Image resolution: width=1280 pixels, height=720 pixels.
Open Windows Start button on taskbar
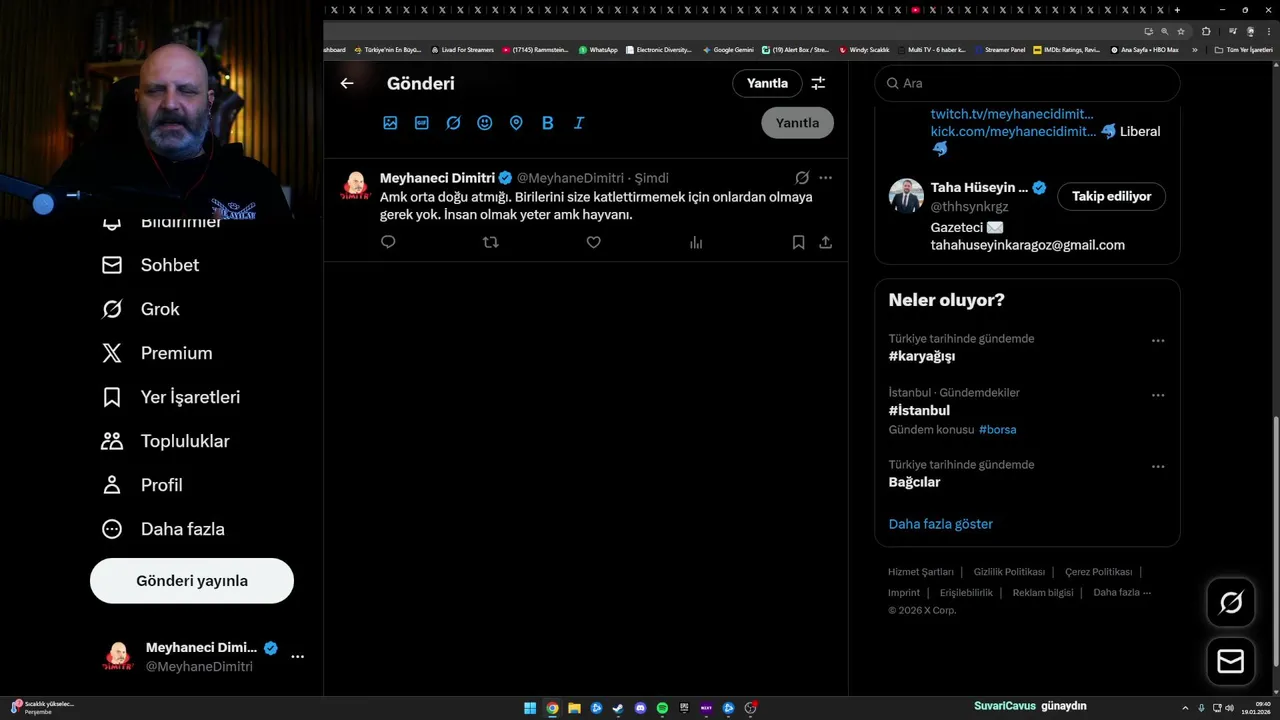pos(530,708)
